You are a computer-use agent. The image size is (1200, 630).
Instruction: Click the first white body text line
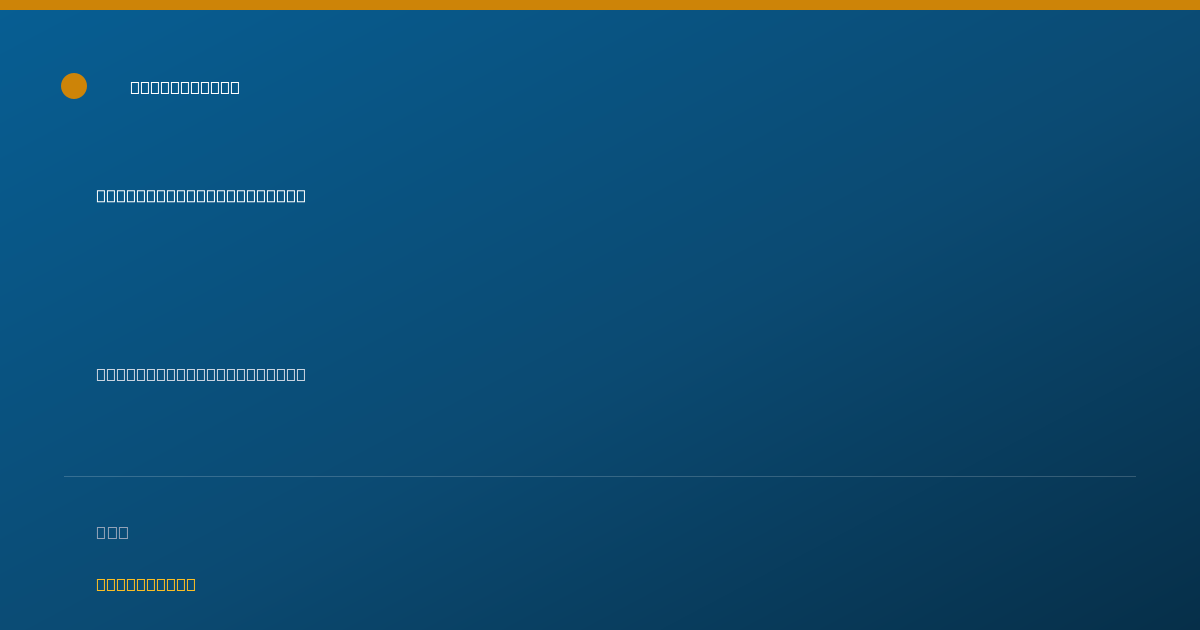click(201, 195)
